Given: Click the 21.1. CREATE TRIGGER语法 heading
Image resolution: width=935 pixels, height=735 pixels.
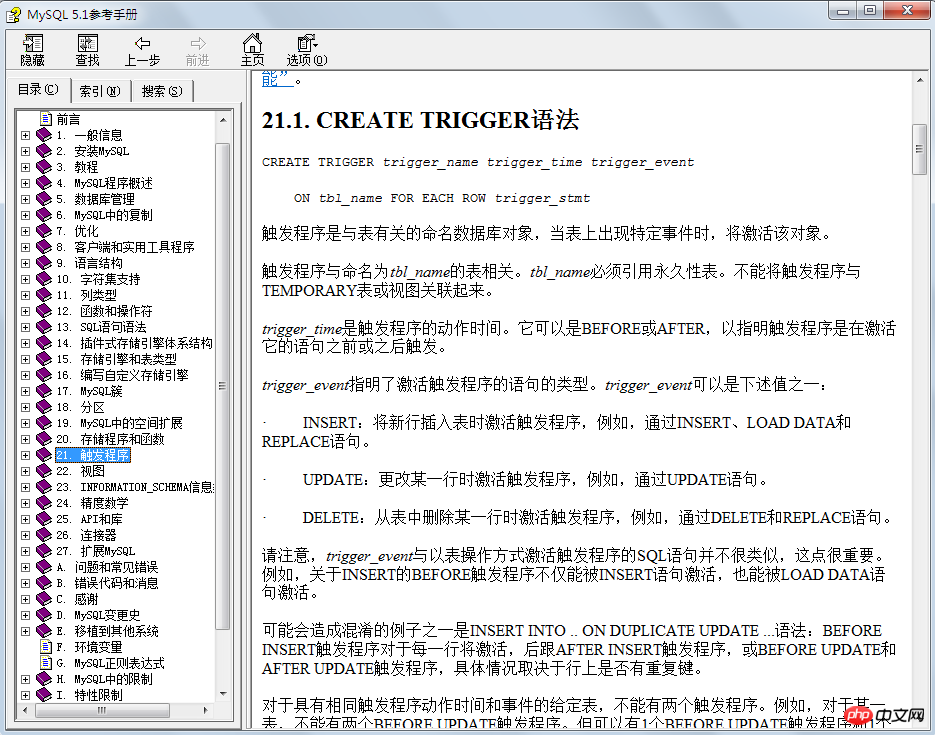Looking at the screenshot, I should point(420,120).
